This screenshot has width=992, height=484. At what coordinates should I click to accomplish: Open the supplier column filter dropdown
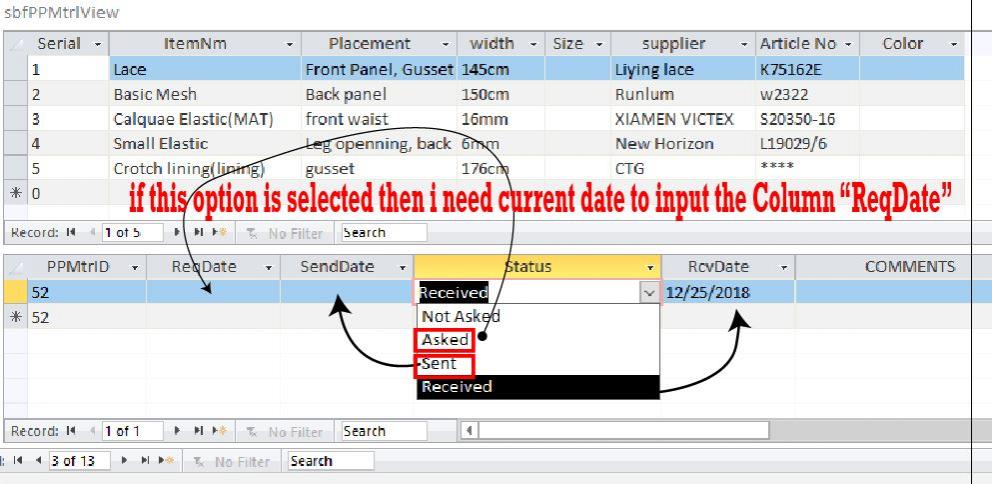(744, 44)
